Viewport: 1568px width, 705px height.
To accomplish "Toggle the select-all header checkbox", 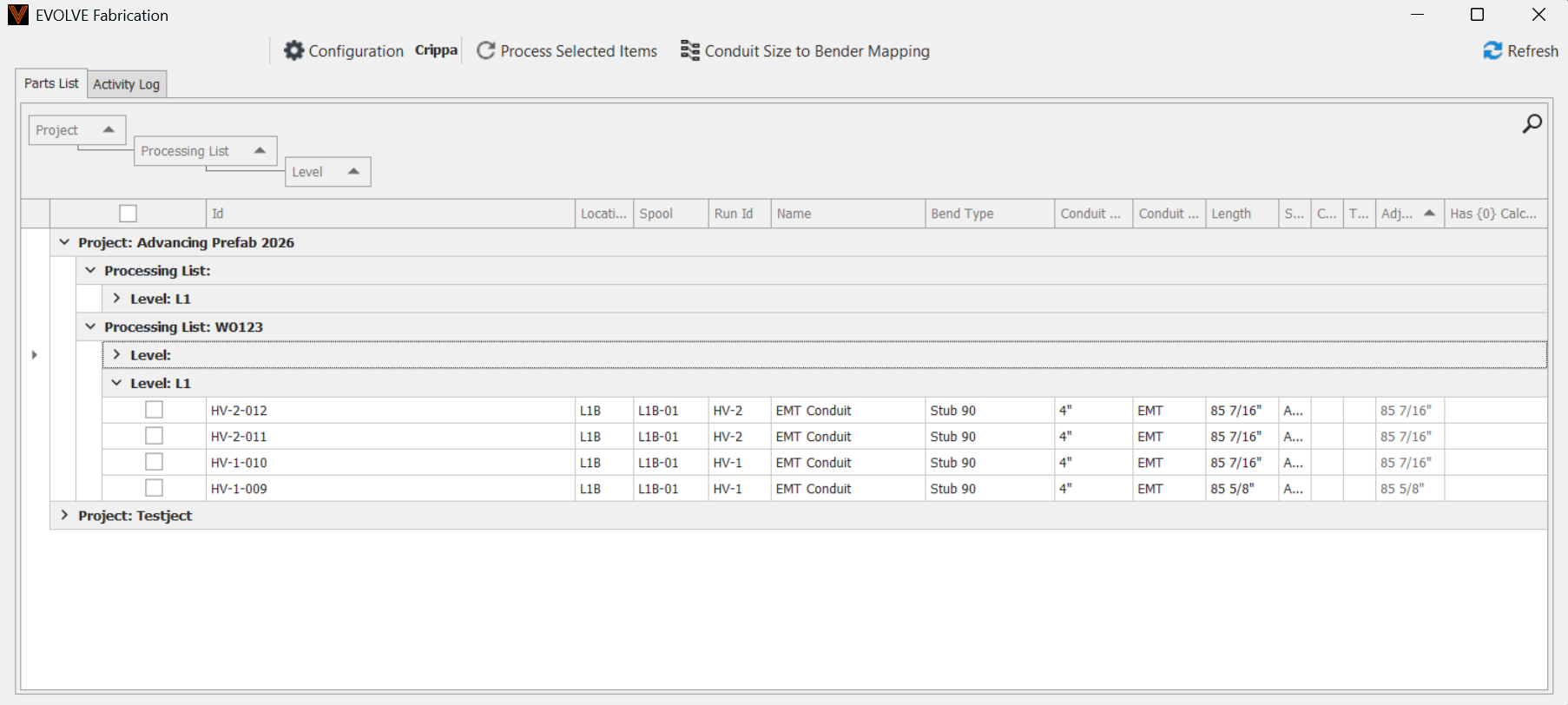I will tap(128, 214).
